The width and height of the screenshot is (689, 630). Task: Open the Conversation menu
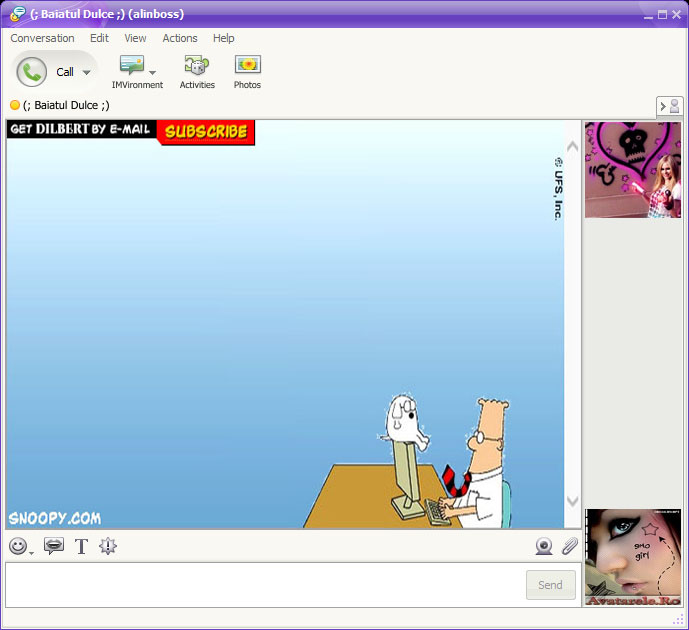[42, 38]
